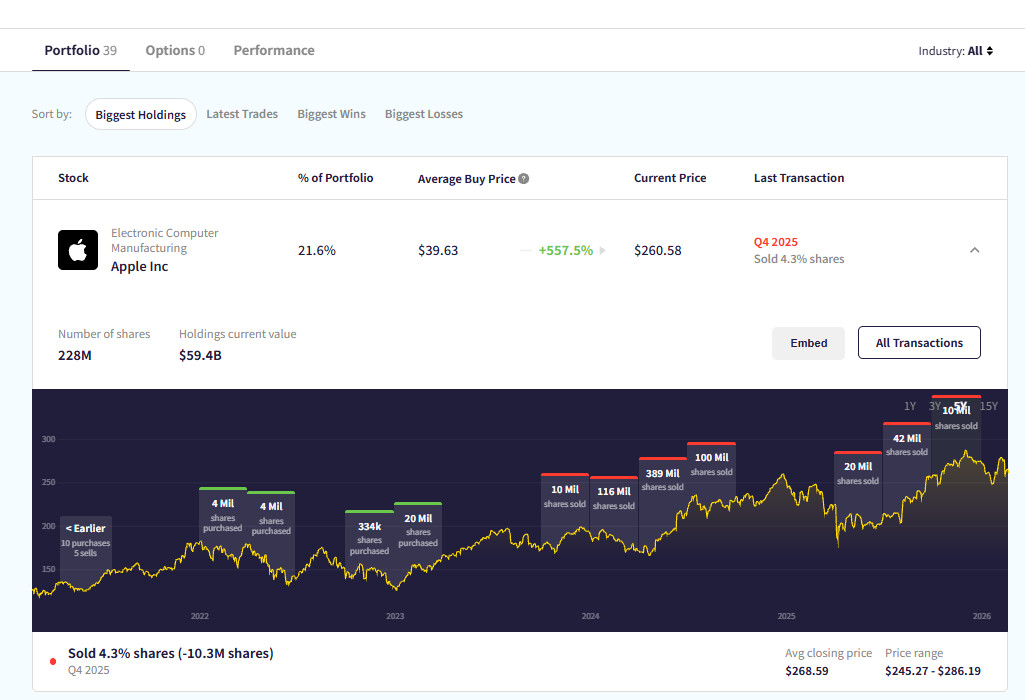Click the Average Buy Price help icon
This screenshot has height=700, width=1025.
(524, 179)
